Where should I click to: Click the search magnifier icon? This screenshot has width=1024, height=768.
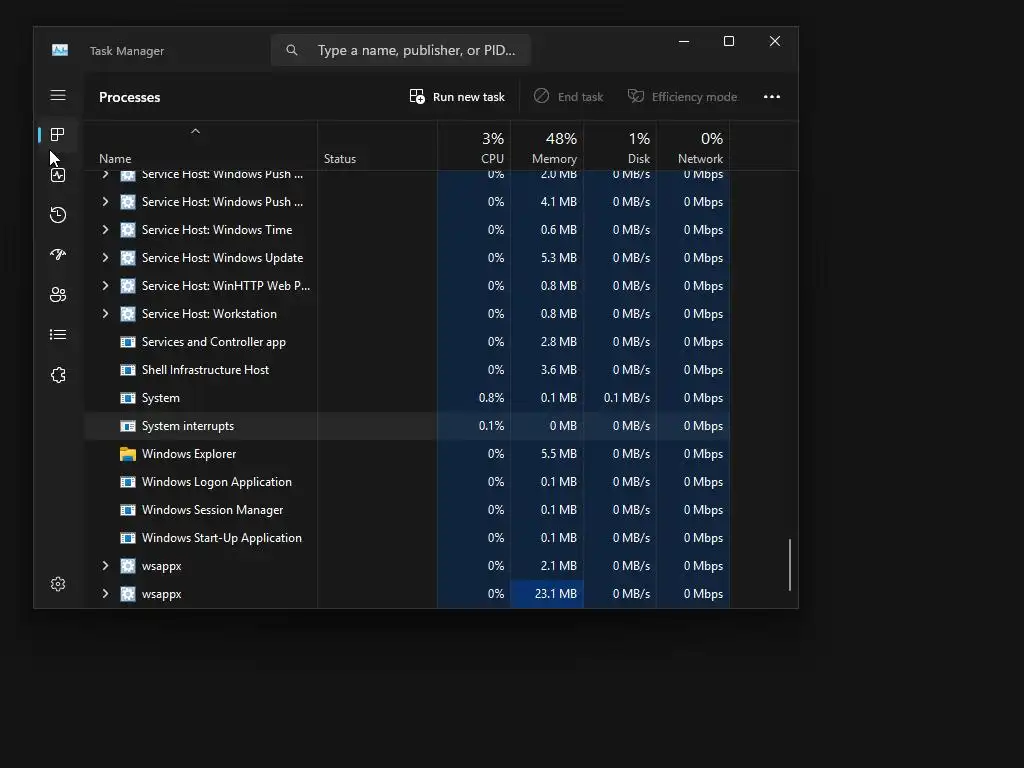click(292, 50)
